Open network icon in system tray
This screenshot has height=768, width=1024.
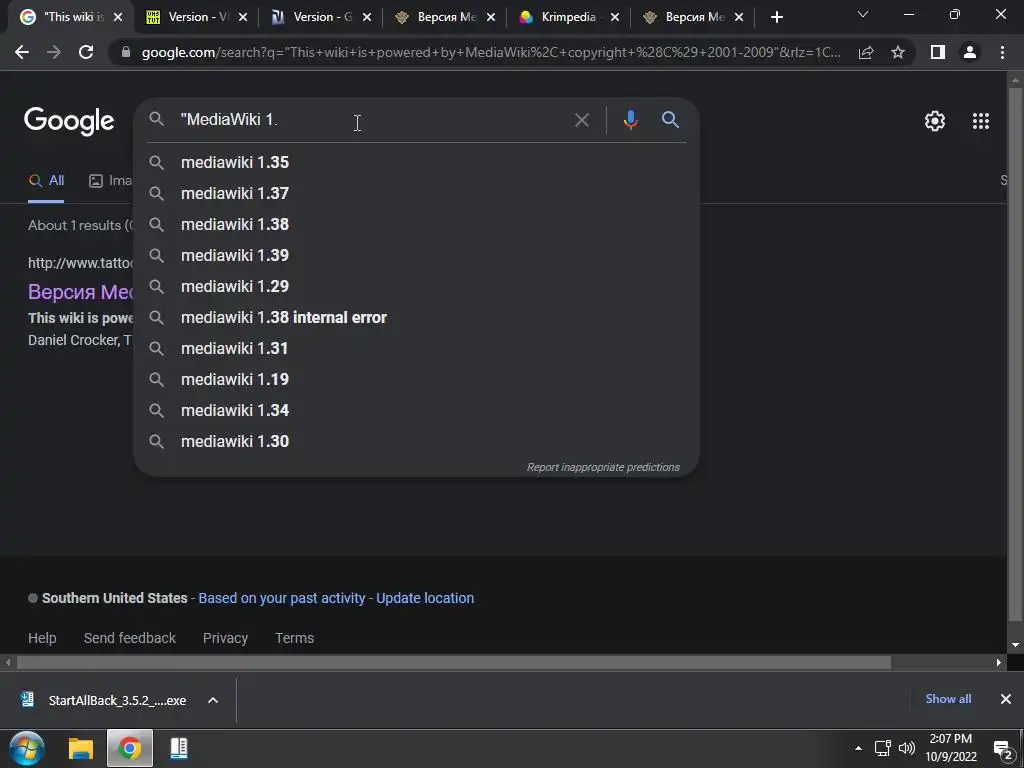882,748
